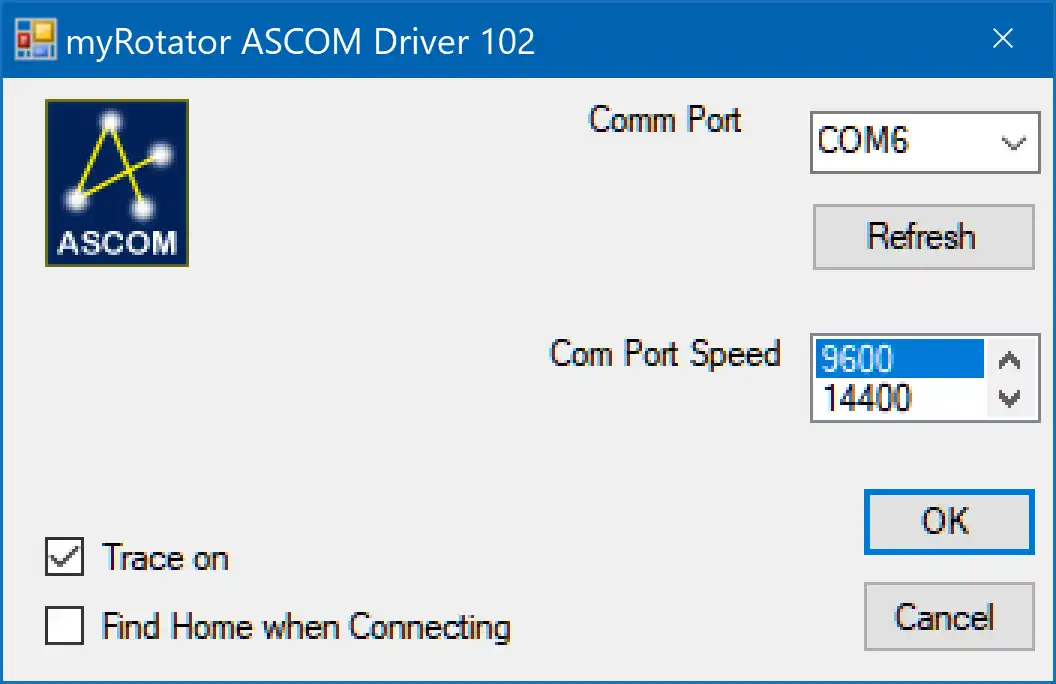Click the "Comm Port" label

[665, 120]
